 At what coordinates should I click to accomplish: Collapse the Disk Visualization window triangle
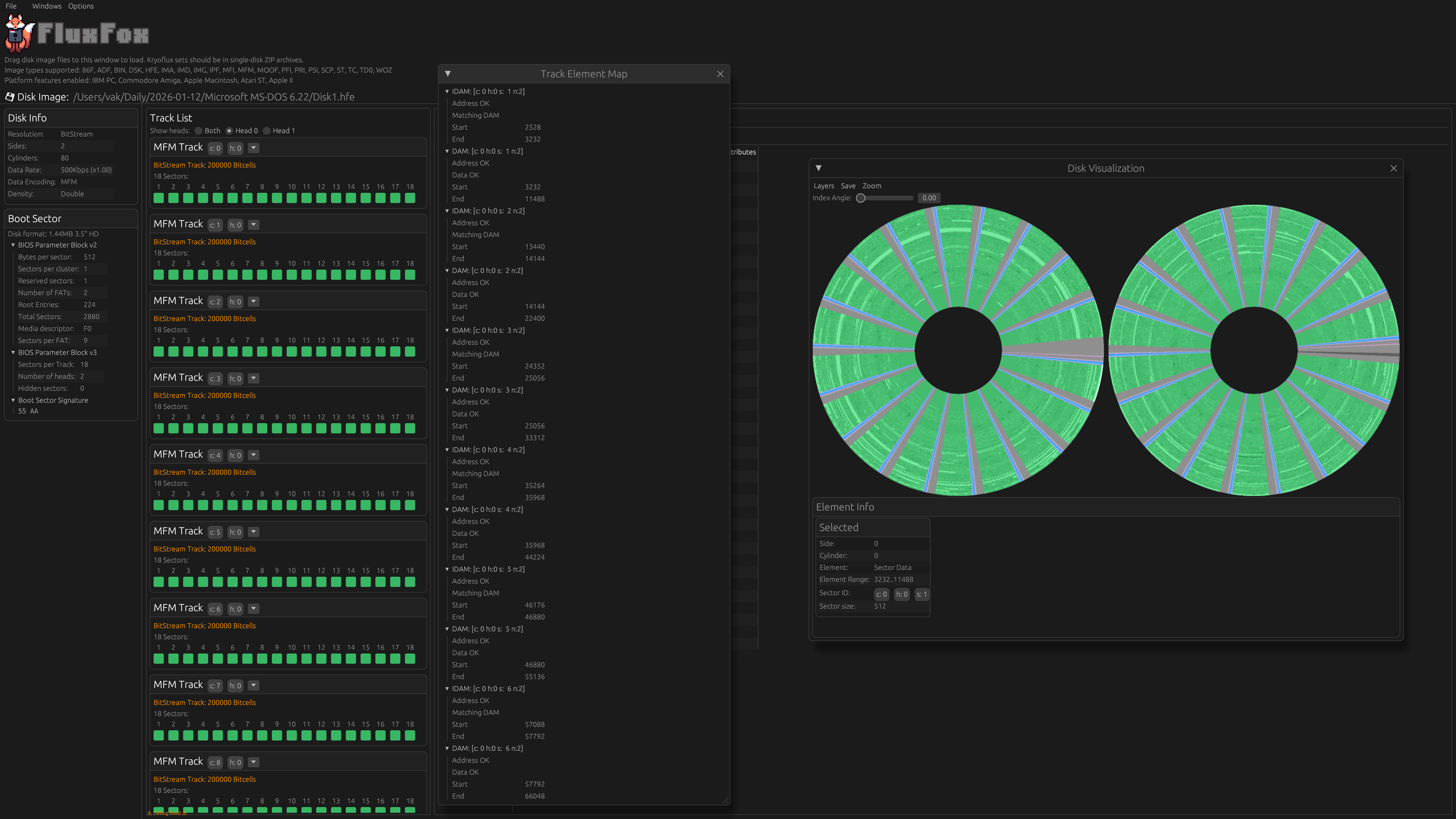pos(818,168)
